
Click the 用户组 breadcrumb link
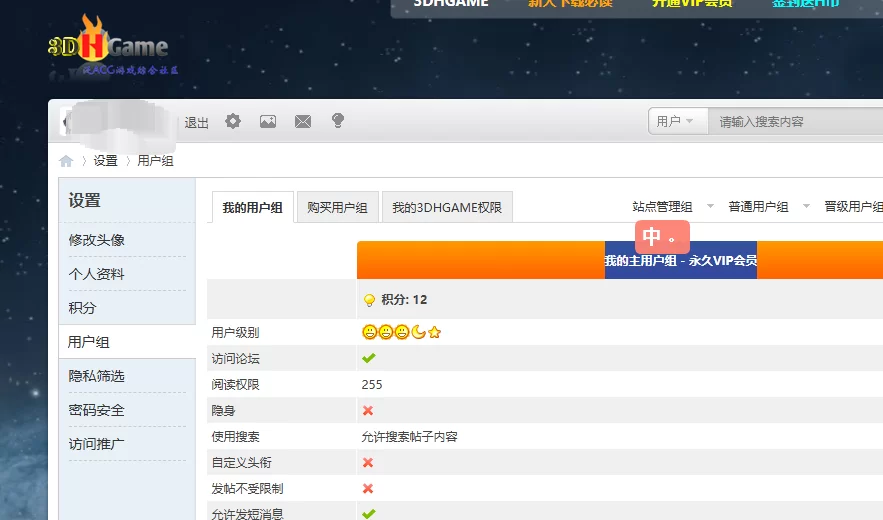pos(155,161)
